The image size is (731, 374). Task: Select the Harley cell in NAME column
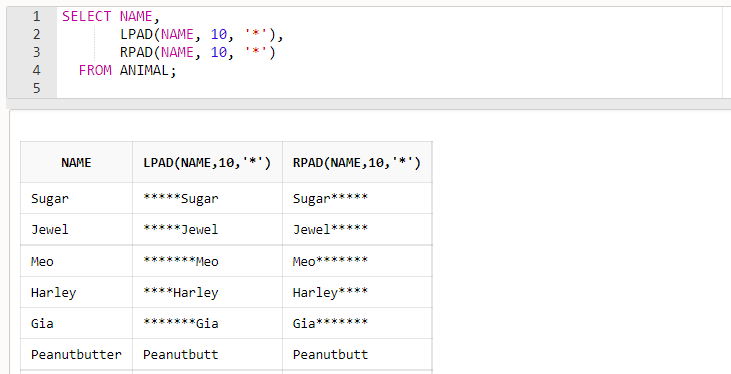click(76, 292)
